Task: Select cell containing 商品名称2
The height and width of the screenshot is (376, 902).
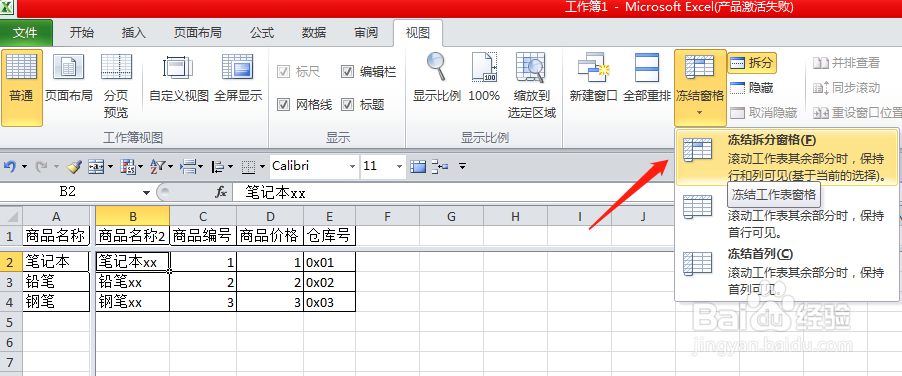Action: click(x=132, y=235)
